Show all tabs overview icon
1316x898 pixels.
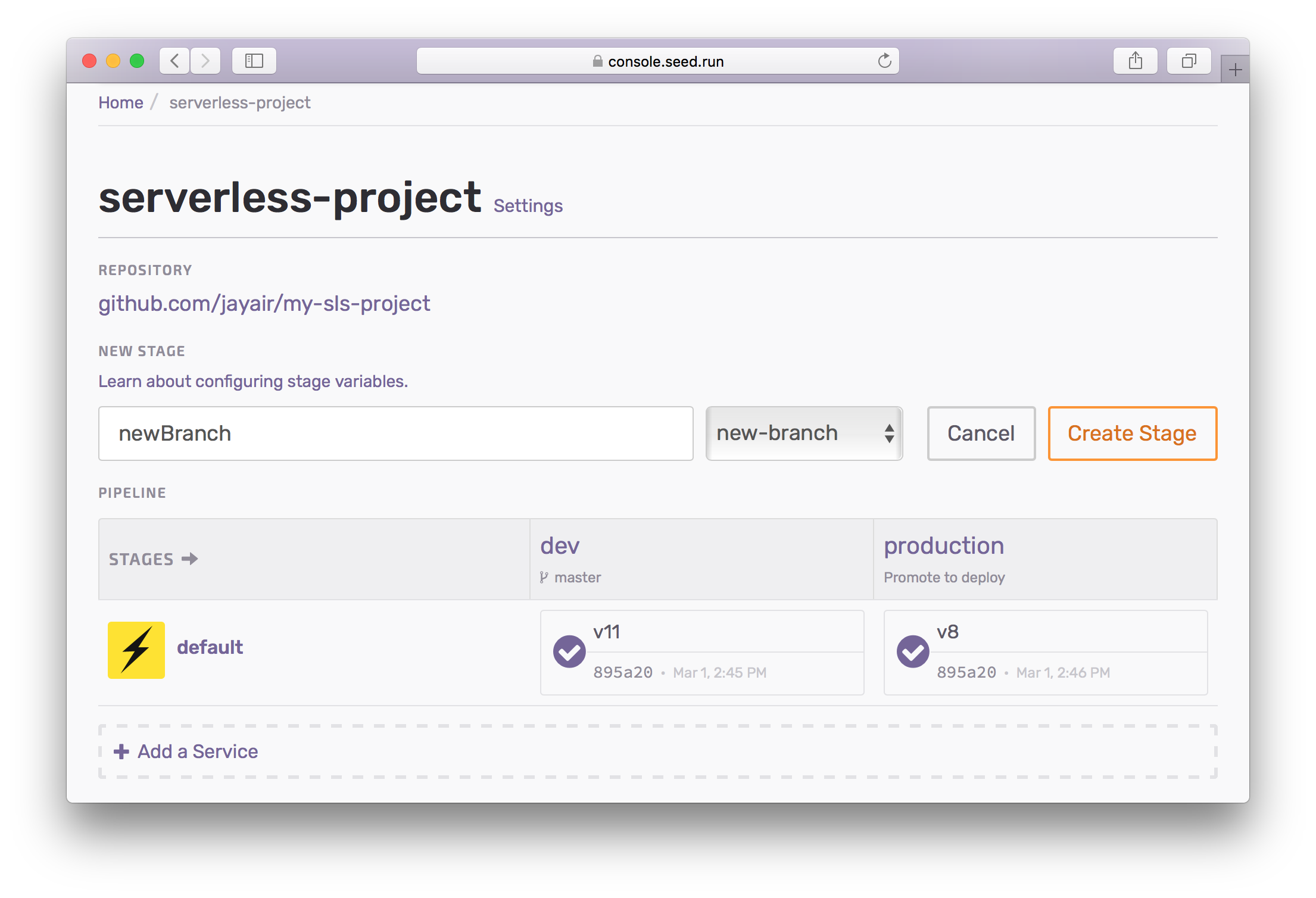tap(1189, 61)
